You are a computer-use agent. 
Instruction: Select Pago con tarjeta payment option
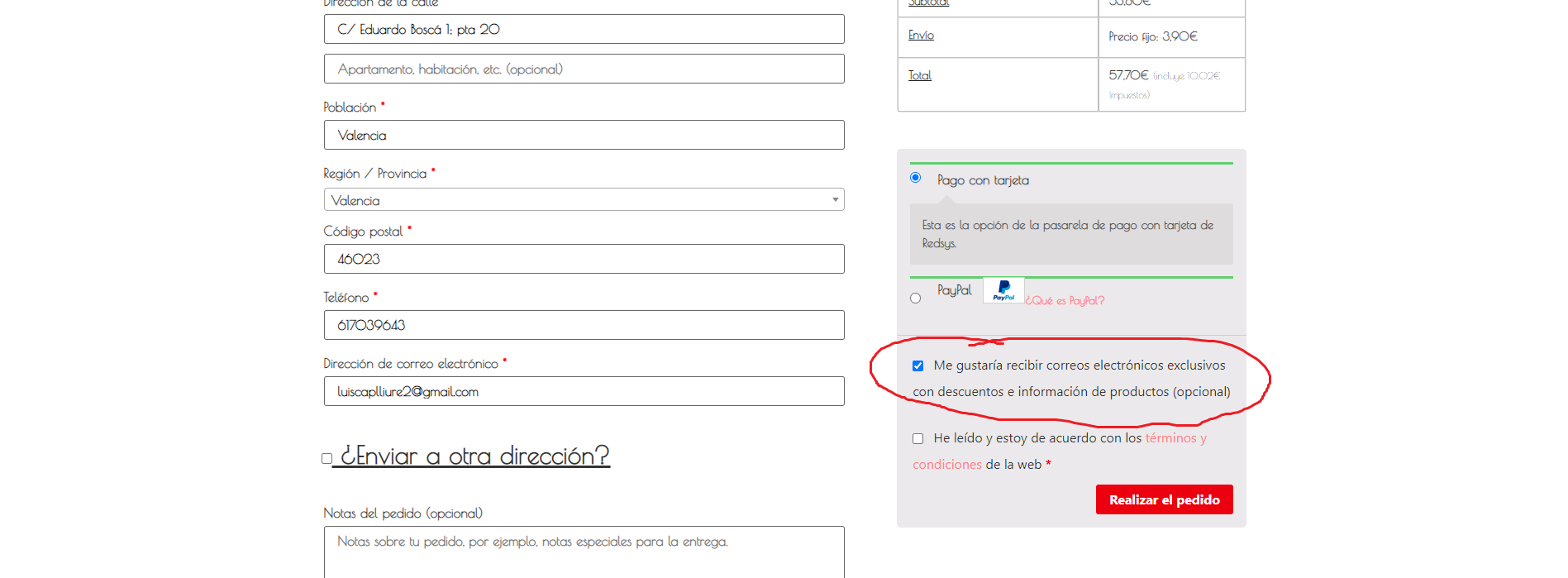[915, 178]
